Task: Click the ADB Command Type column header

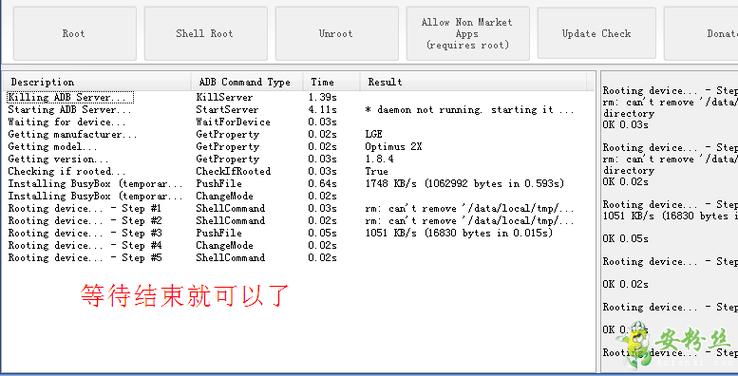Action: 247,82
